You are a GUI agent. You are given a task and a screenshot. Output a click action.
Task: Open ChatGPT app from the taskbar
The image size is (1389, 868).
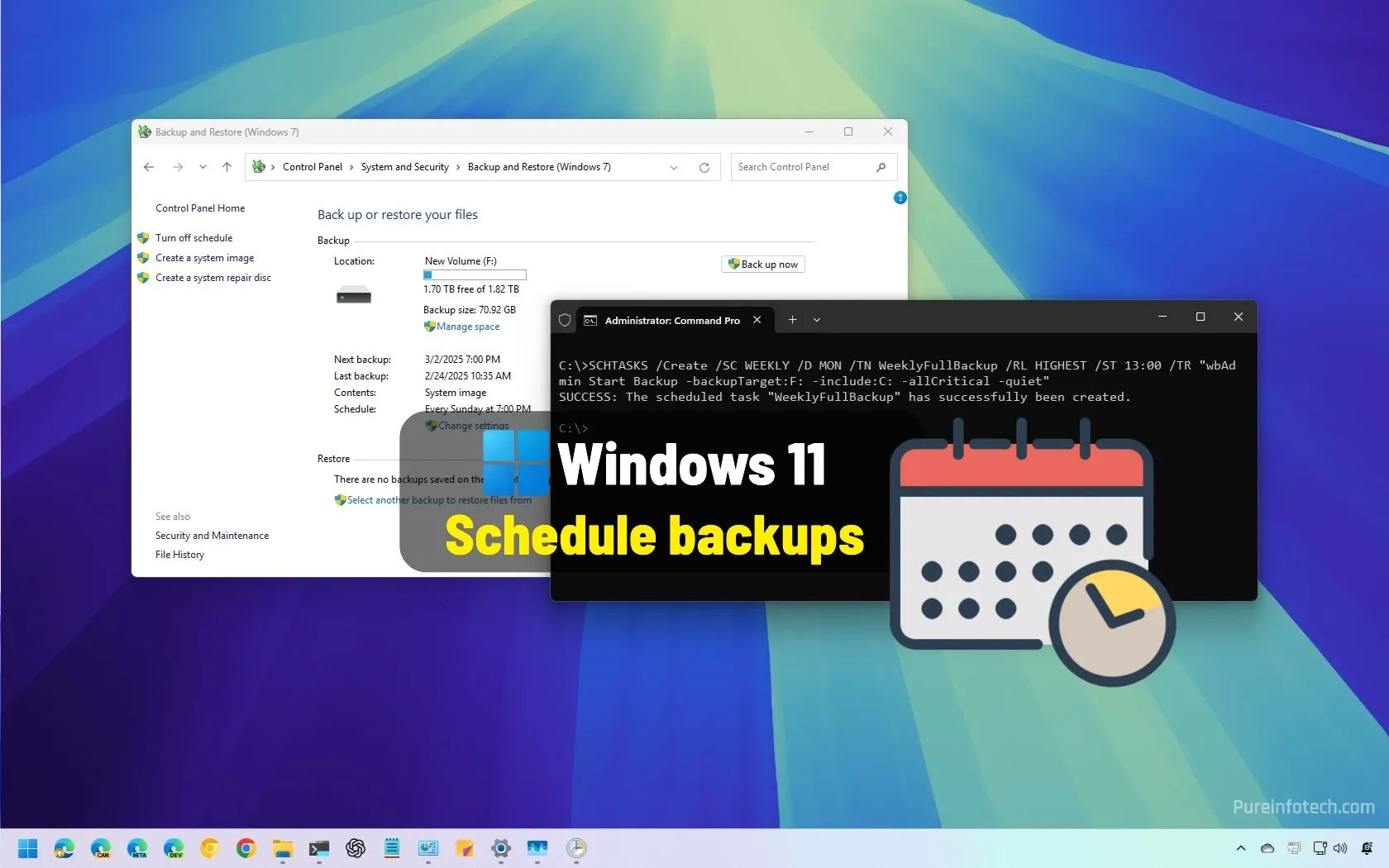coord(356,848)
